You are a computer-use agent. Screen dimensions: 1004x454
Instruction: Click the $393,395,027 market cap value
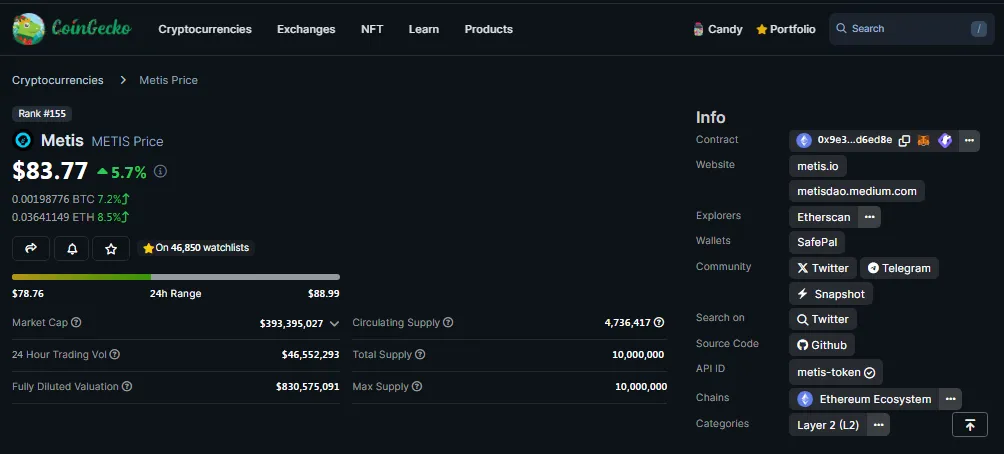point(291,323)
